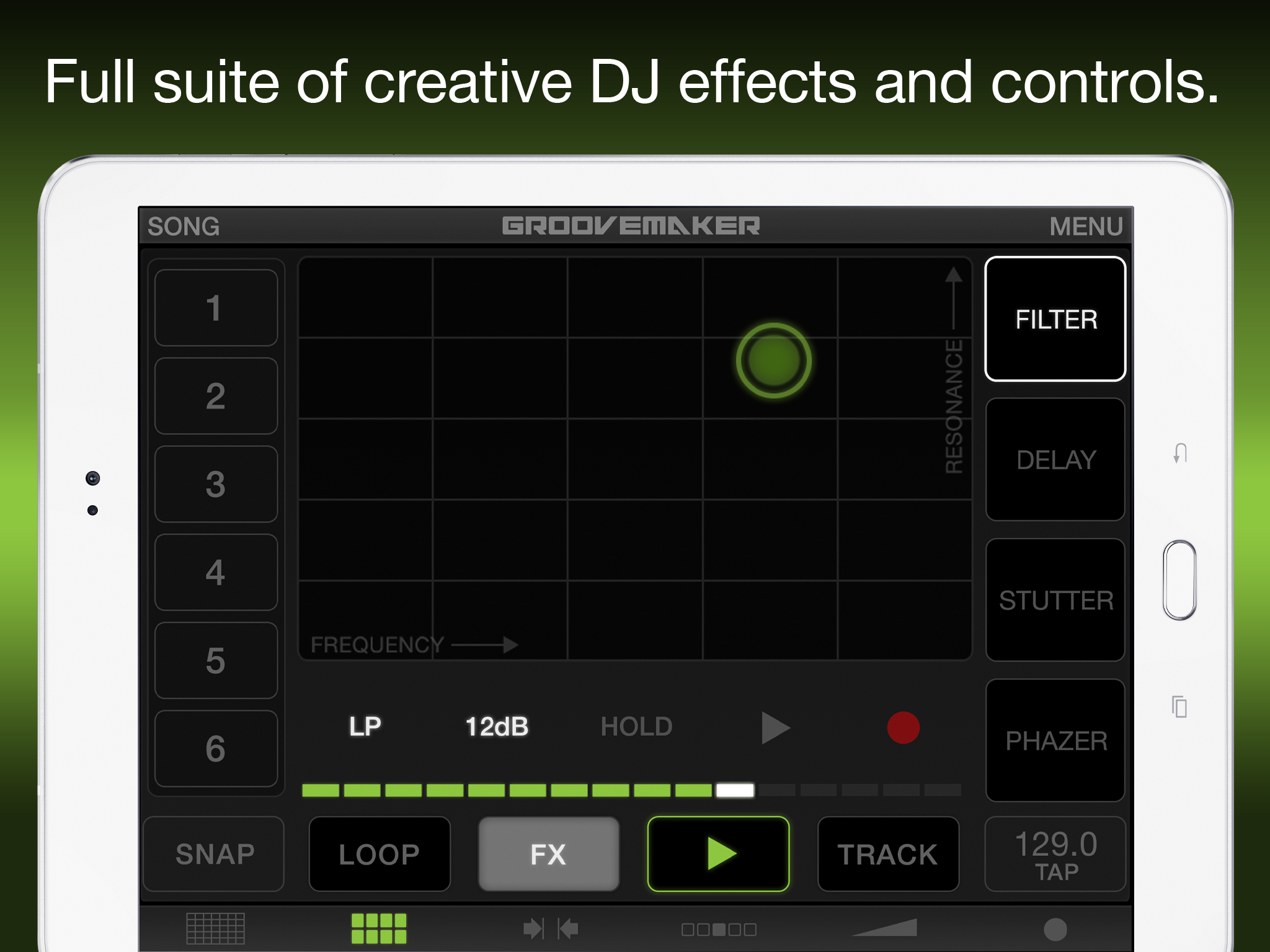Toggle the SNAP button
Image resolution: width=1270 pixels, height=952 pixels.
tap(214, 854)
